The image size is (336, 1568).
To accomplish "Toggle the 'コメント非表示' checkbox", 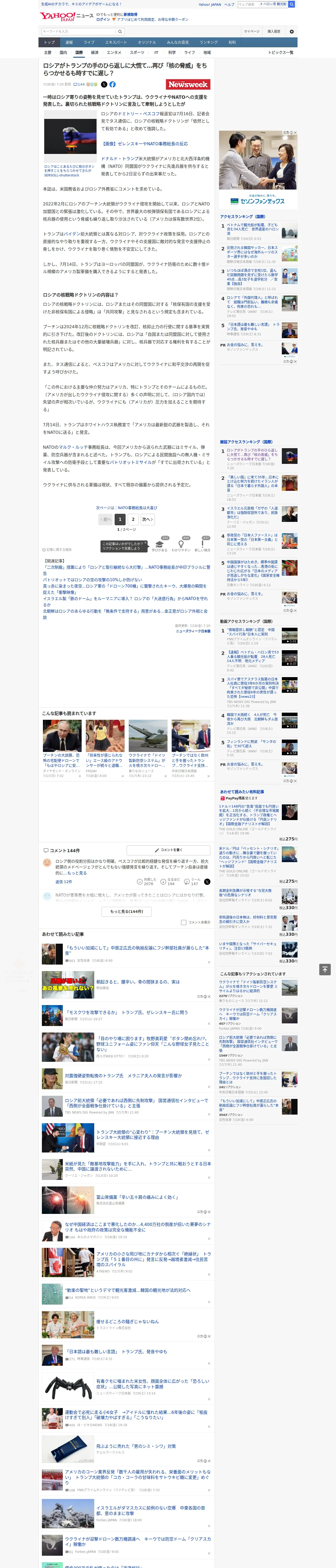I will coord(183,922).
